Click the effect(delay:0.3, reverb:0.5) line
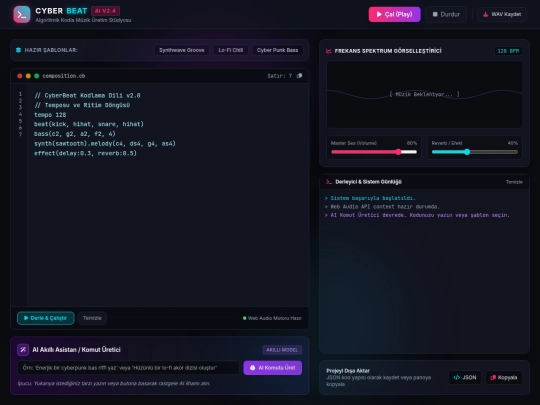Image resolution: width=540 pixels, height=405 pixels. click(x=85, y=153)
